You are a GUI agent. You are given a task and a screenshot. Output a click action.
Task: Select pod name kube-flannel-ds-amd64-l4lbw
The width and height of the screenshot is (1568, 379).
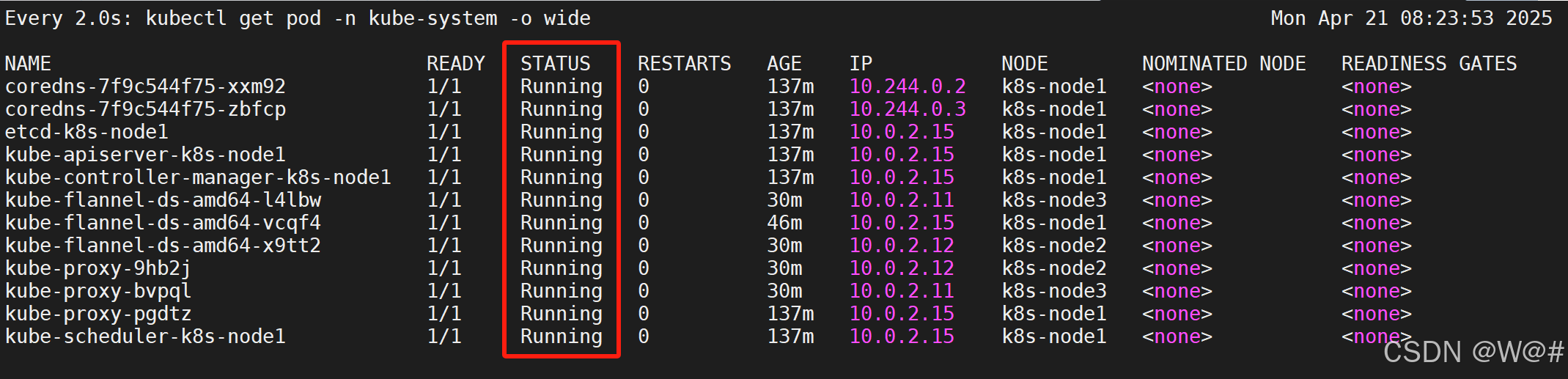[x=163, y=200]
